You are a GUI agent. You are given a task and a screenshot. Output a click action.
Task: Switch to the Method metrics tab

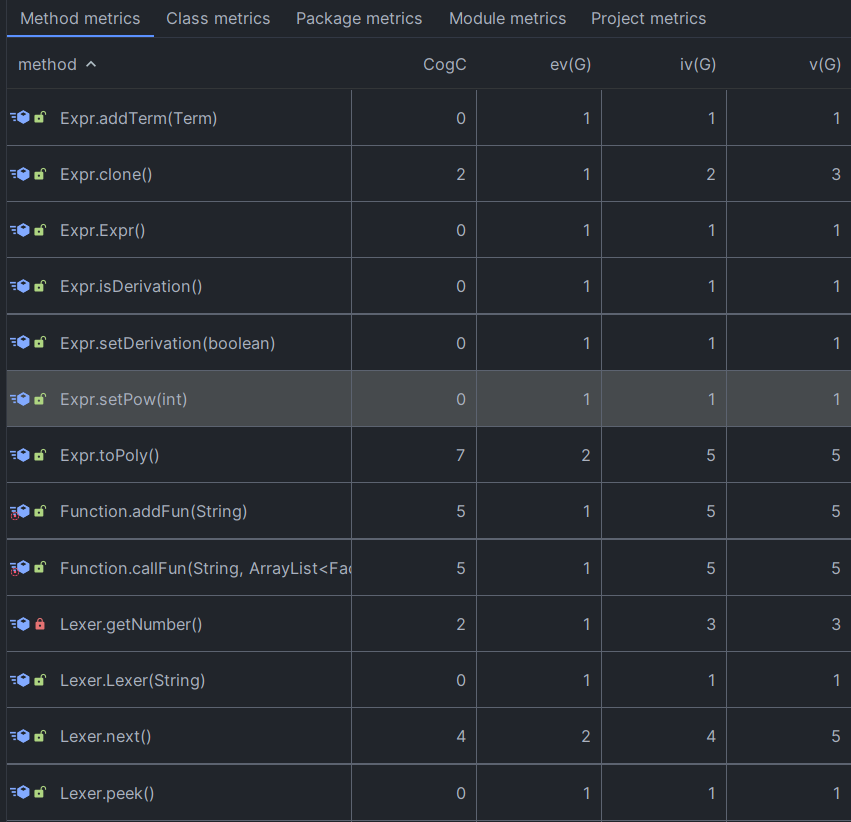[x=80, y=18]
